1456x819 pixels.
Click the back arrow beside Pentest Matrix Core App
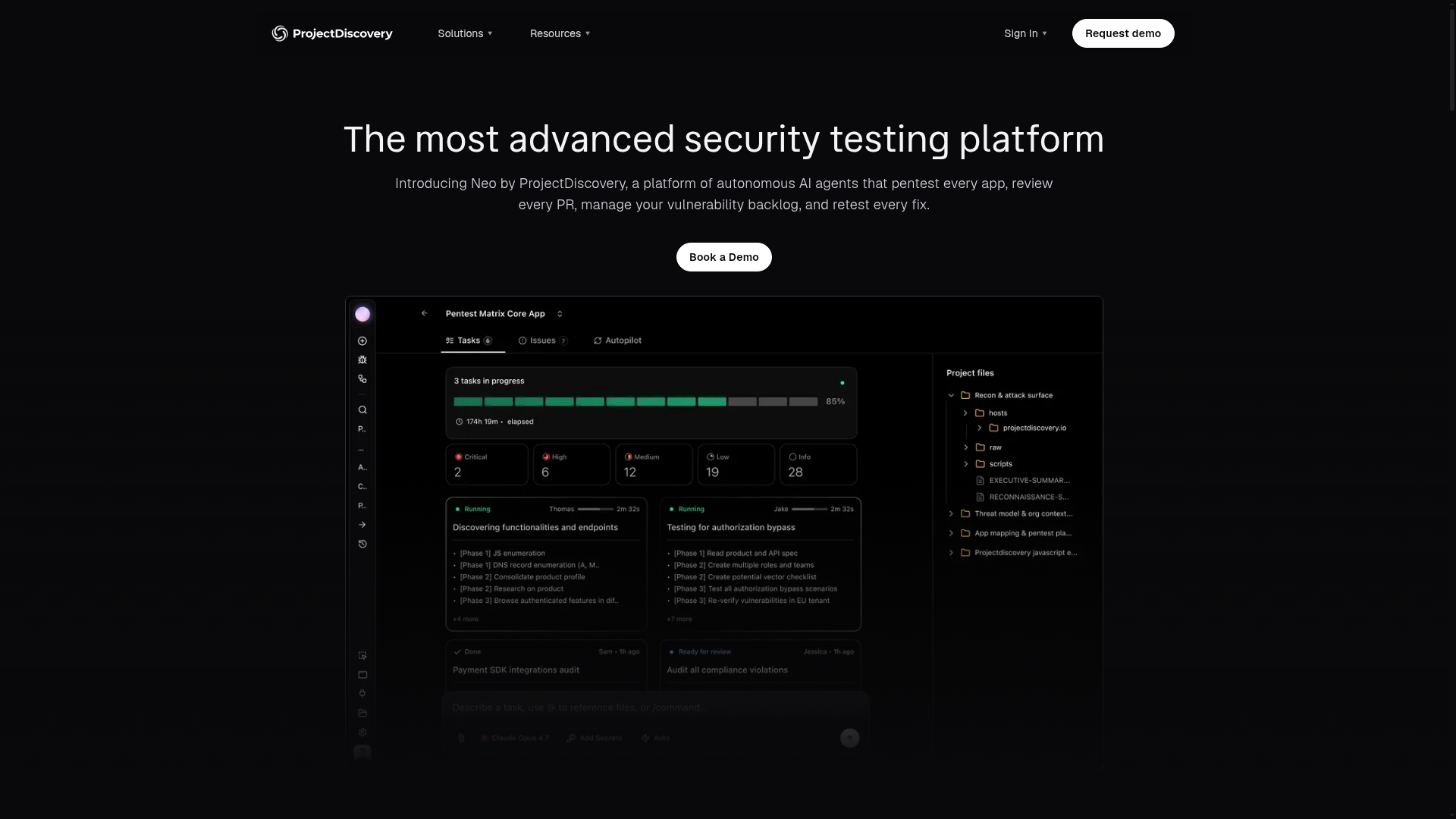(425, 313)
